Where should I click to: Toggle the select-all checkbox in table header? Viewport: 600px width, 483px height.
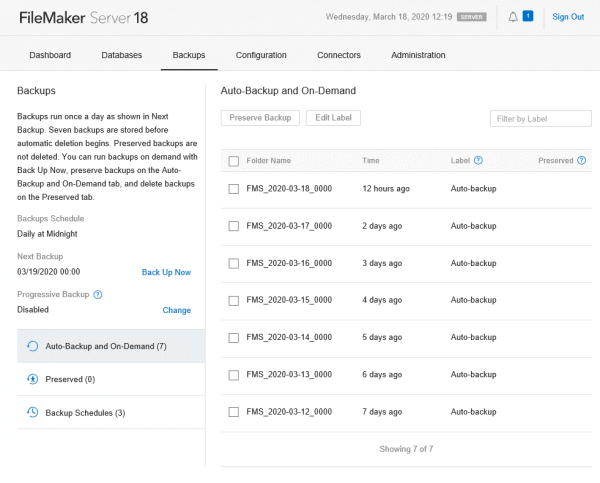(x=233, y=161)
